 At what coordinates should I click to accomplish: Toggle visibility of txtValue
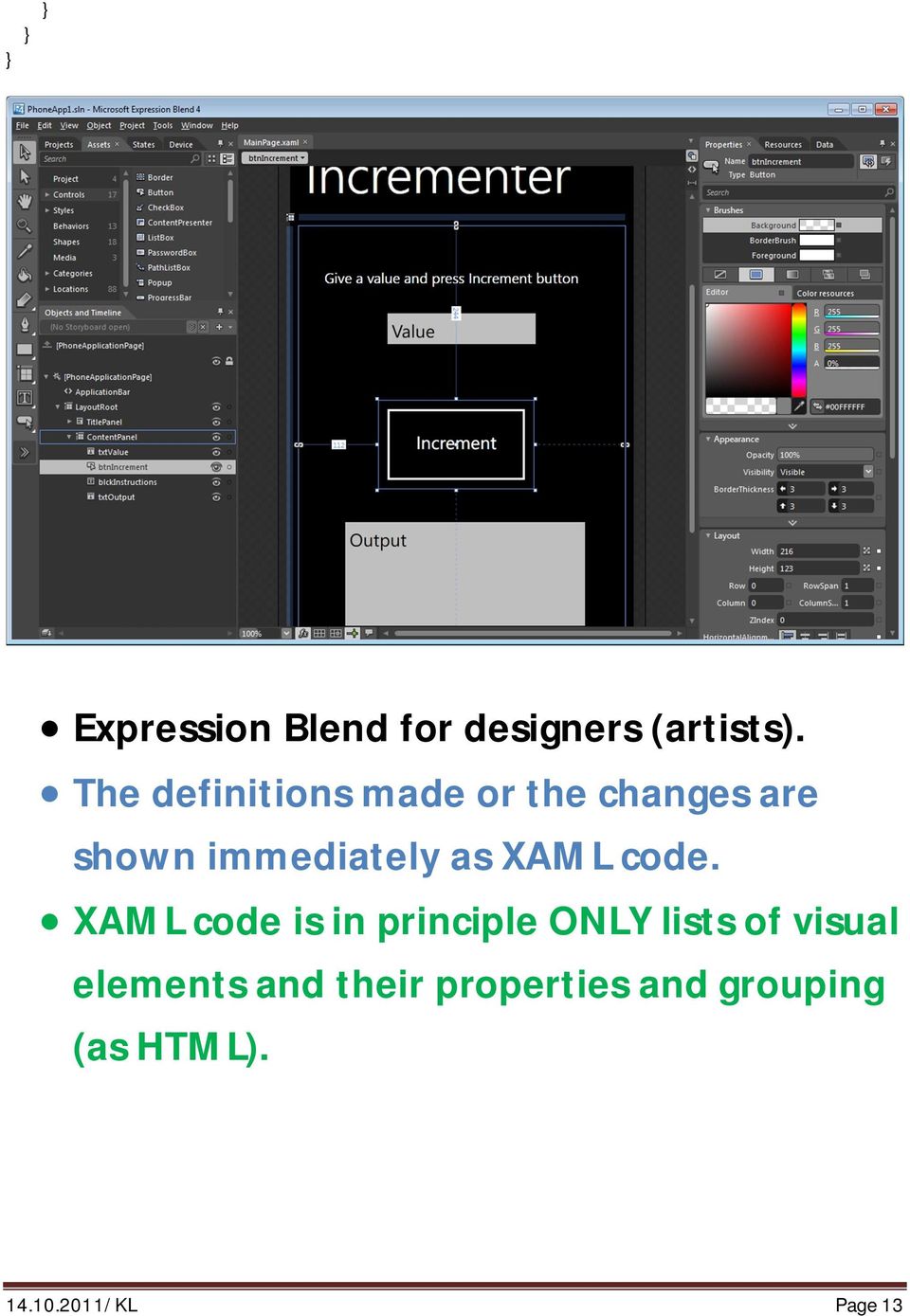(216, 452)
